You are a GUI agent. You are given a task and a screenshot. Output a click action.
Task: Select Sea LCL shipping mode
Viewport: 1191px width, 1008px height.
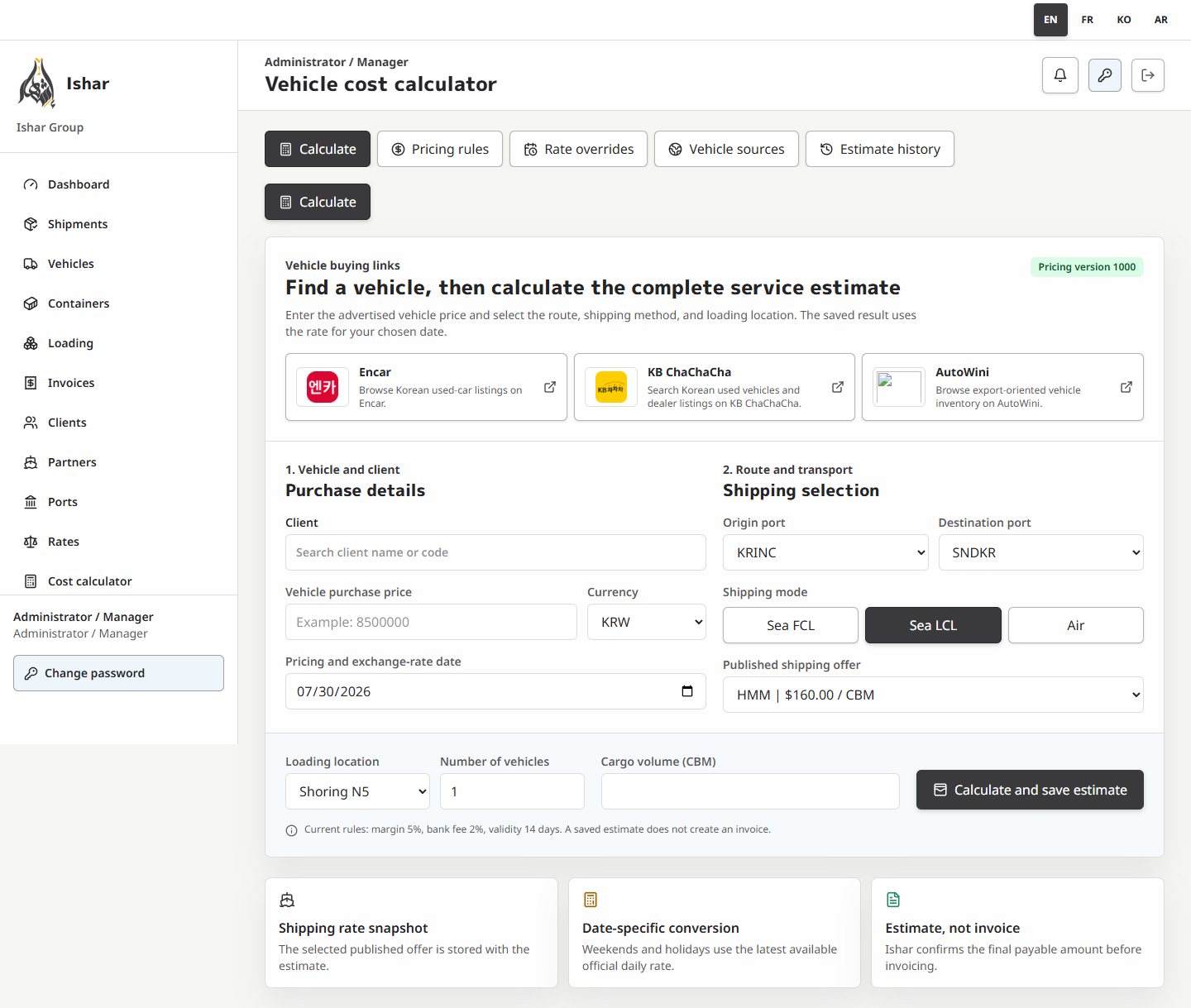[933, 625]
